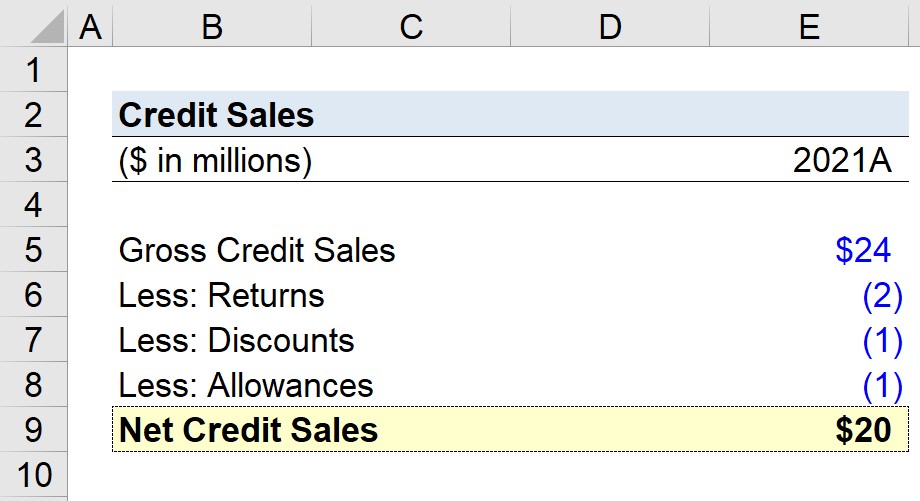This screenshot has height=501, width=920.
Task: Select row 1 header
Action: click(x=33, y=70)
